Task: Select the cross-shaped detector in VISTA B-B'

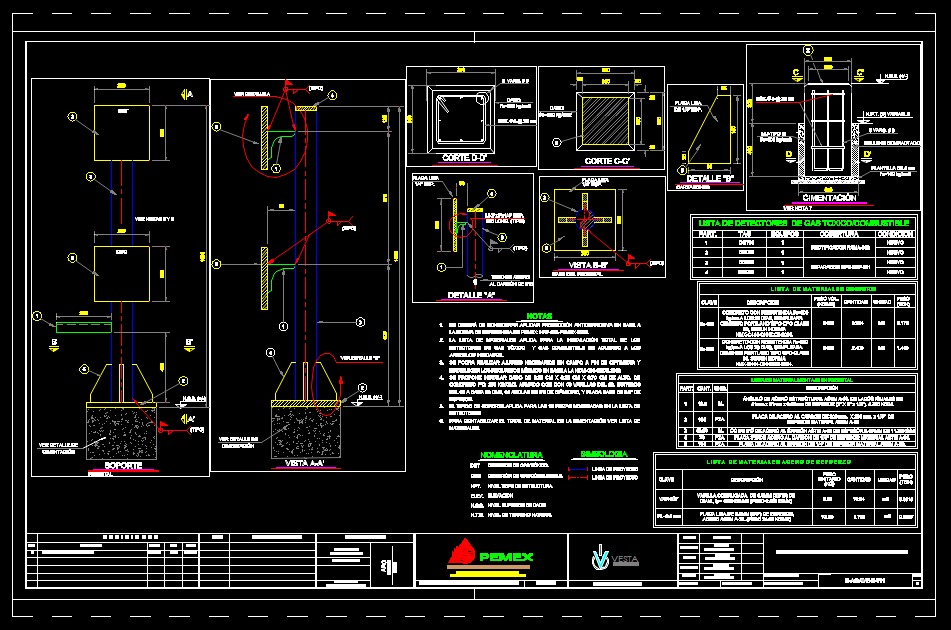Action: pyautogui.click(x=585, y=219)
